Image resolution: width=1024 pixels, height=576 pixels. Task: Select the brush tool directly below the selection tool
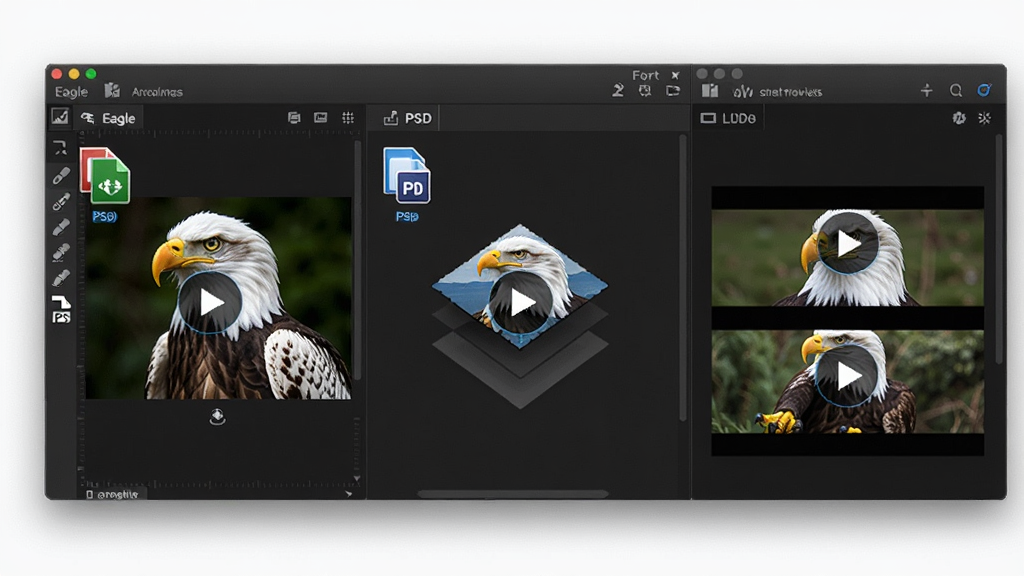point(61,176)
